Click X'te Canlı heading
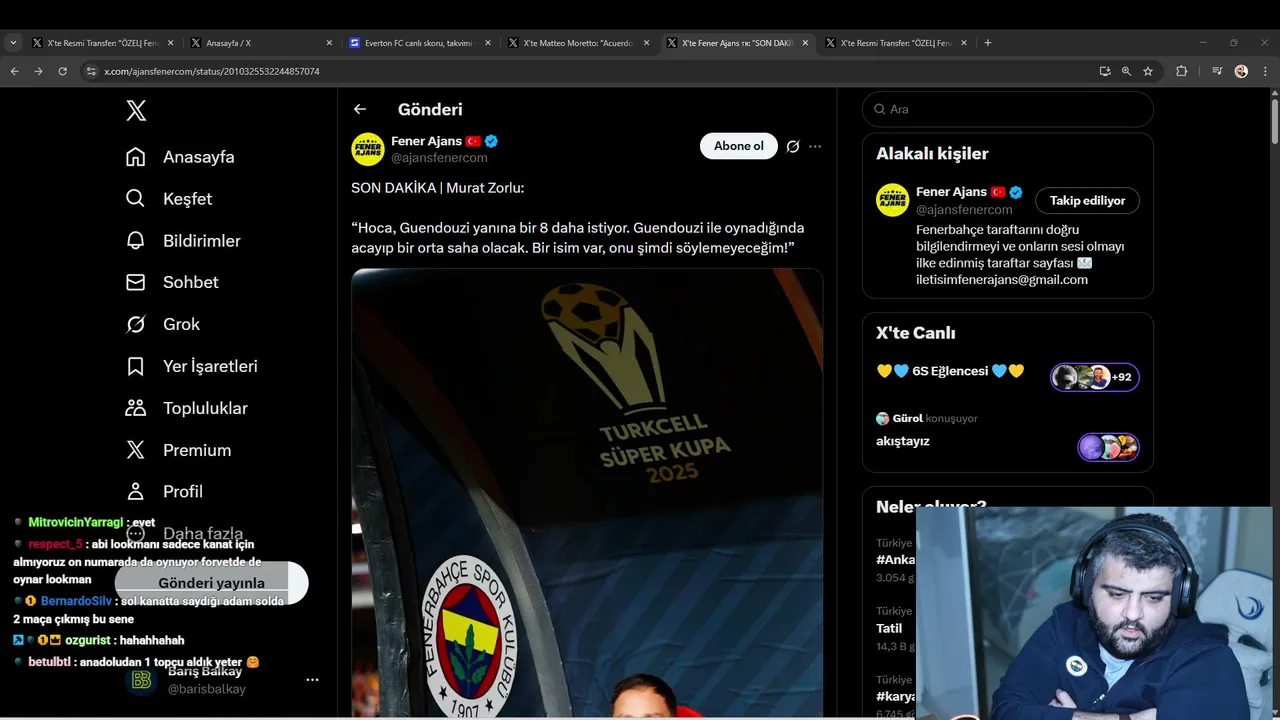 pos(915,333)
